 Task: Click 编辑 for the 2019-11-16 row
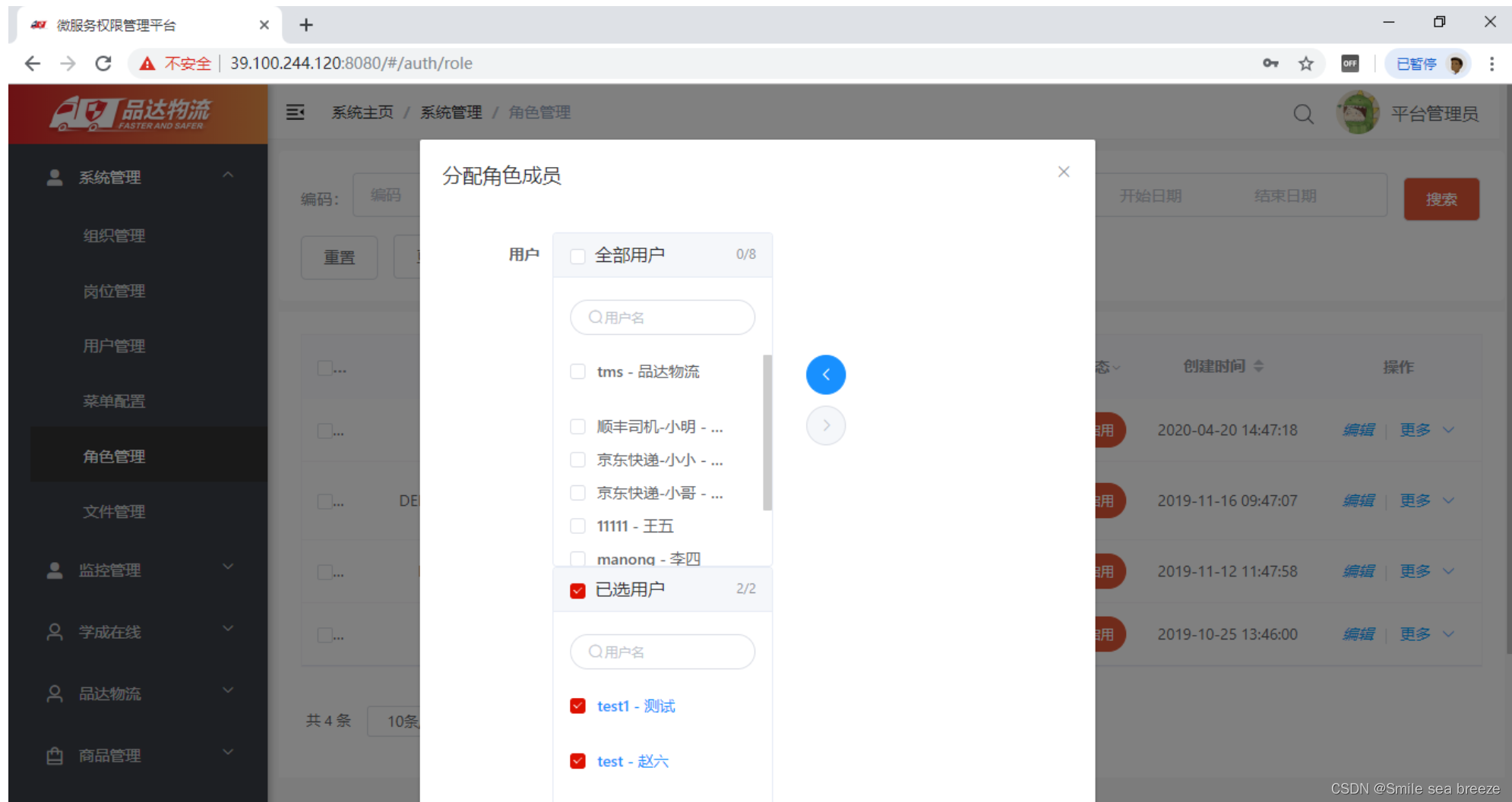click(x=1359, y=500)
